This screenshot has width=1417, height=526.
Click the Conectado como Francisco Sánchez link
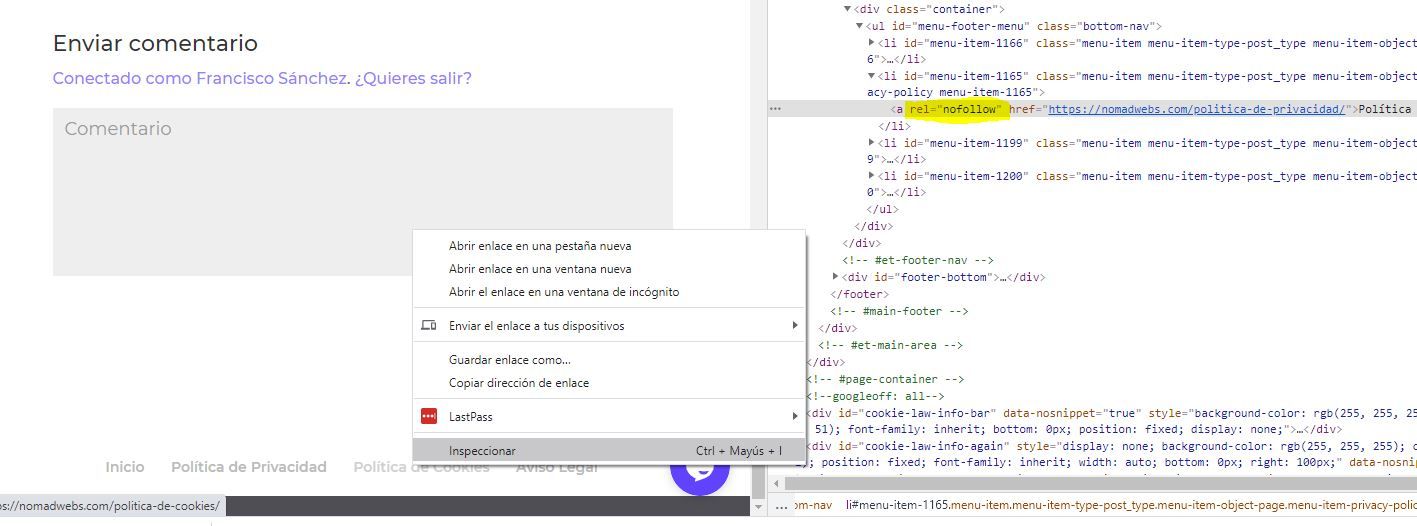pos(202,78)
